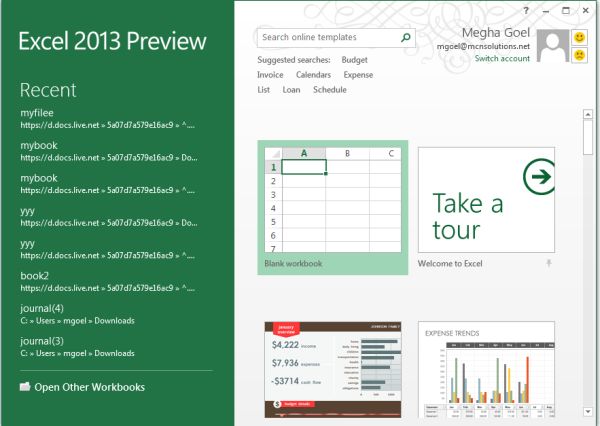
Task: Send a smile feedback face icon
Action: point(580,38)
